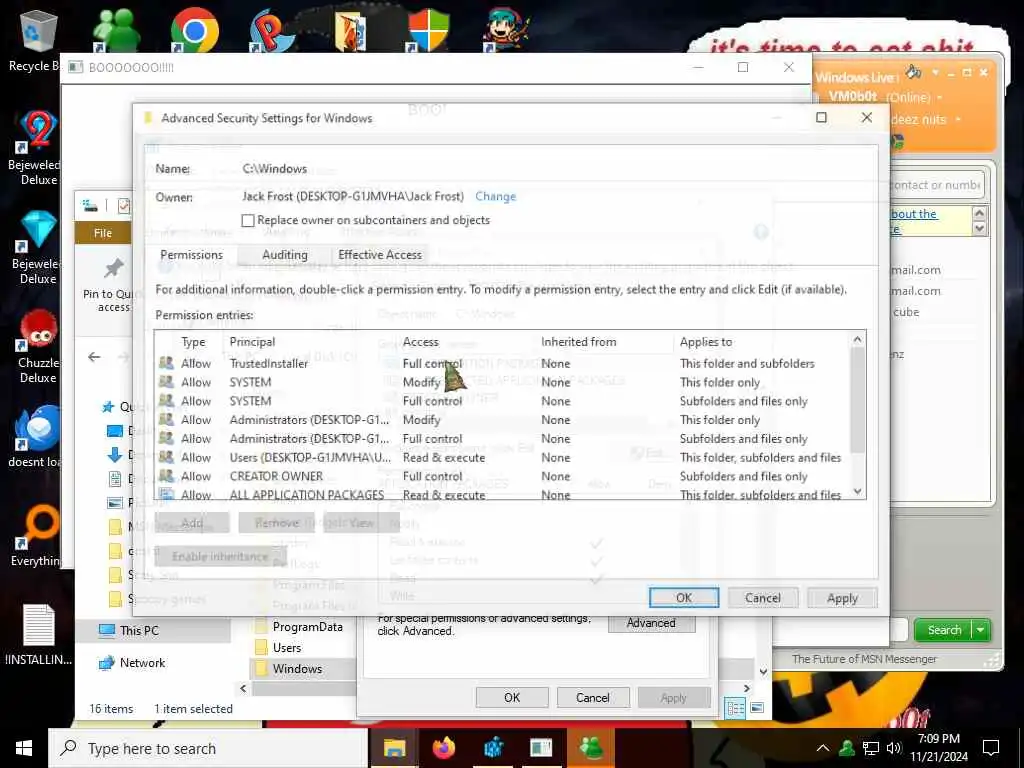Switch to the Permissions tab
This screenshot has width=1024, height=768.
(191, 255)
